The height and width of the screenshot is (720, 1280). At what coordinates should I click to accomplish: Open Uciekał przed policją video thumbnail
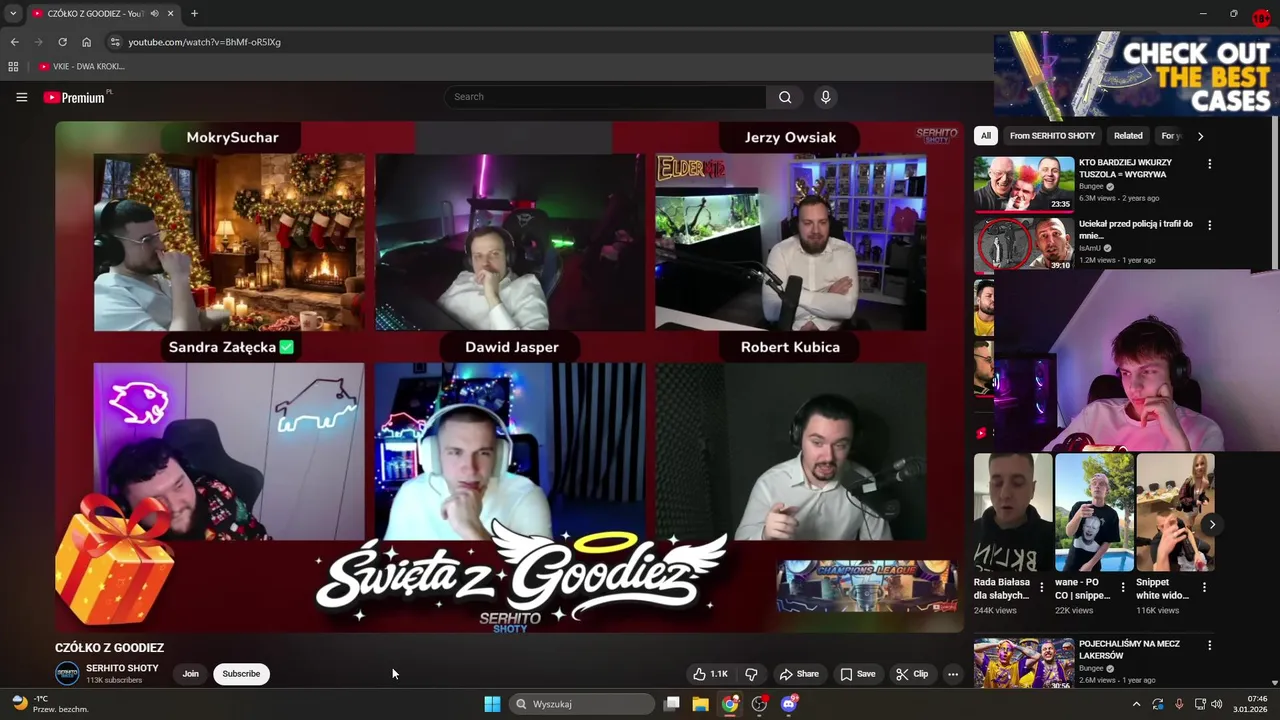pos(1024,245)
